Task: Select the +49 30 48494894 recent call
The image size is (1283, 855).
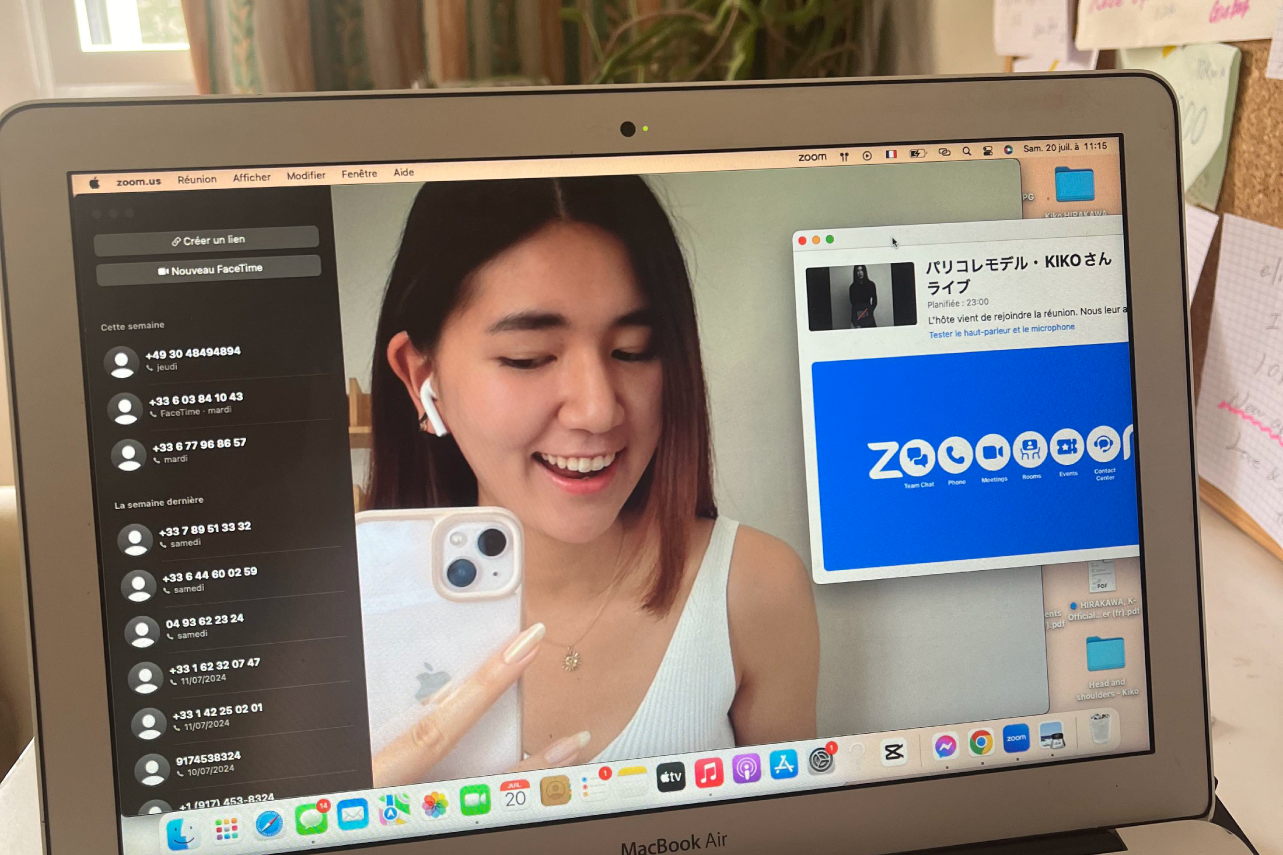Action: (x=193, y=358)
